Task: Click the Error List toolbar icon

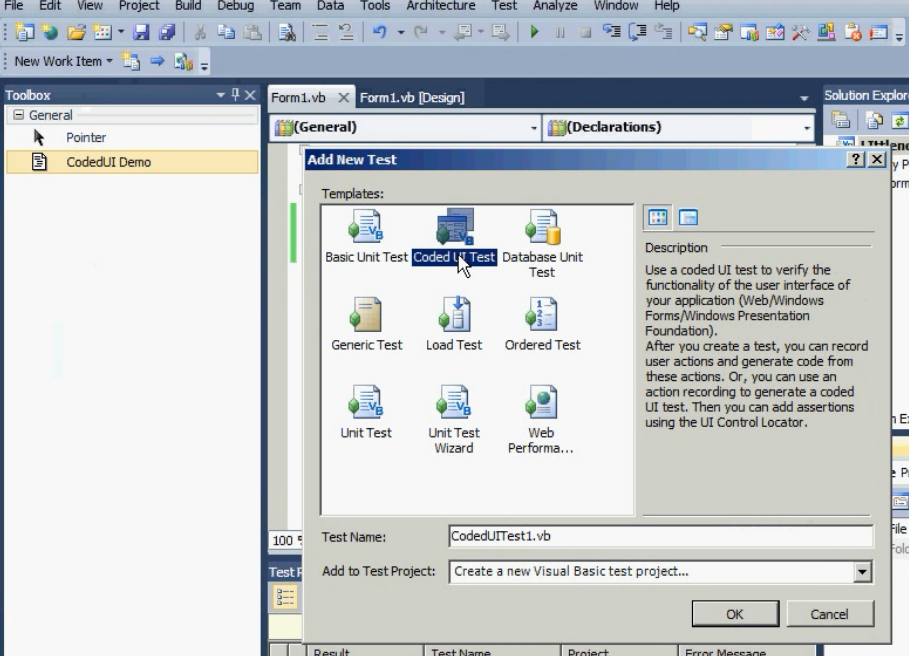Action: click(852, 32)
